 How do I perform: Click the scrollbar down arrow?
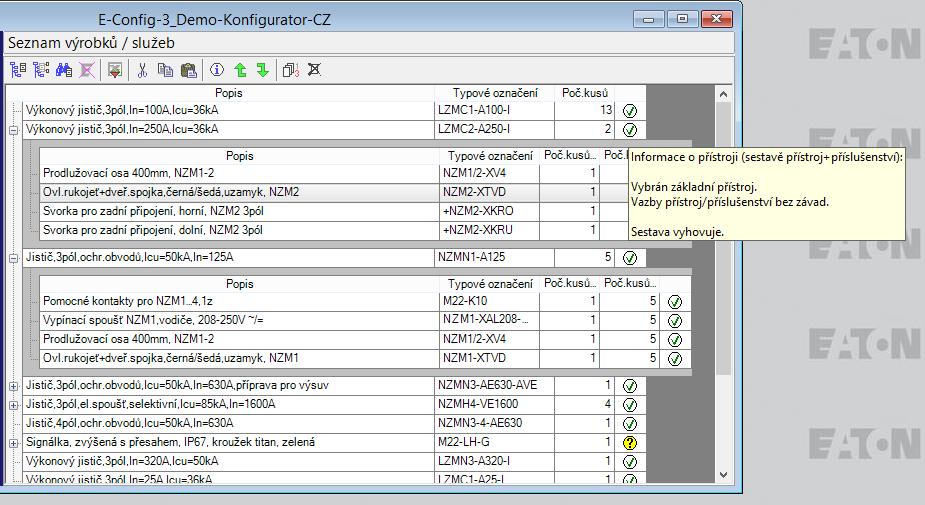723,474
